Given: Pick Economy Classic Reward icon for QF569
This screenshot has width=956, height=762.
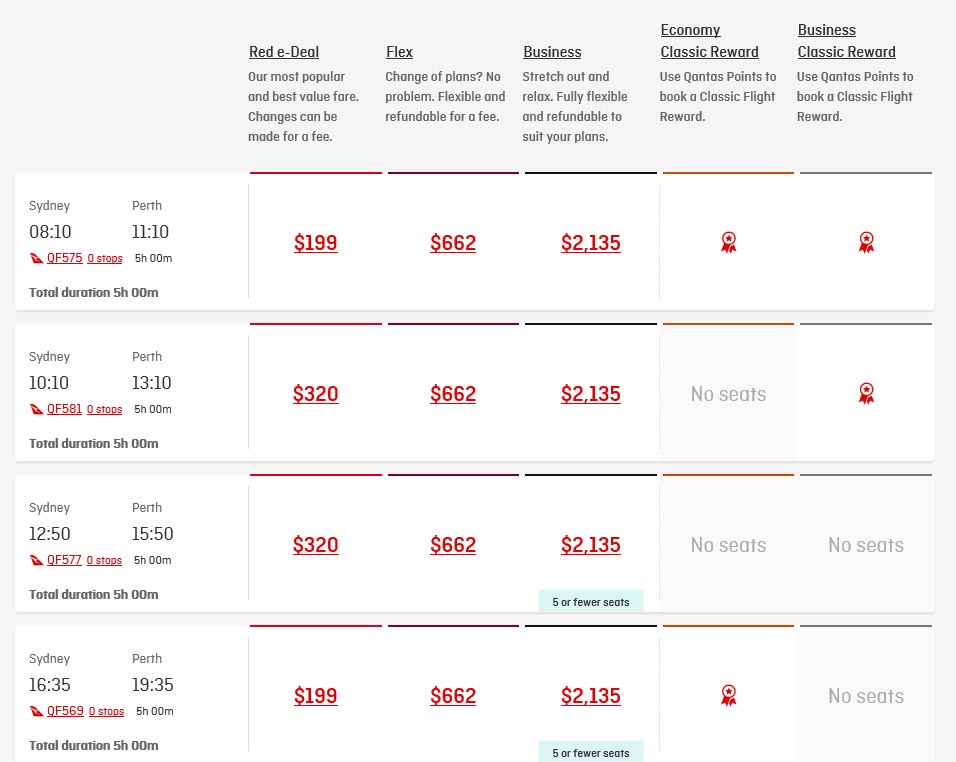Looking at the screenshot, I should (728, 695).
